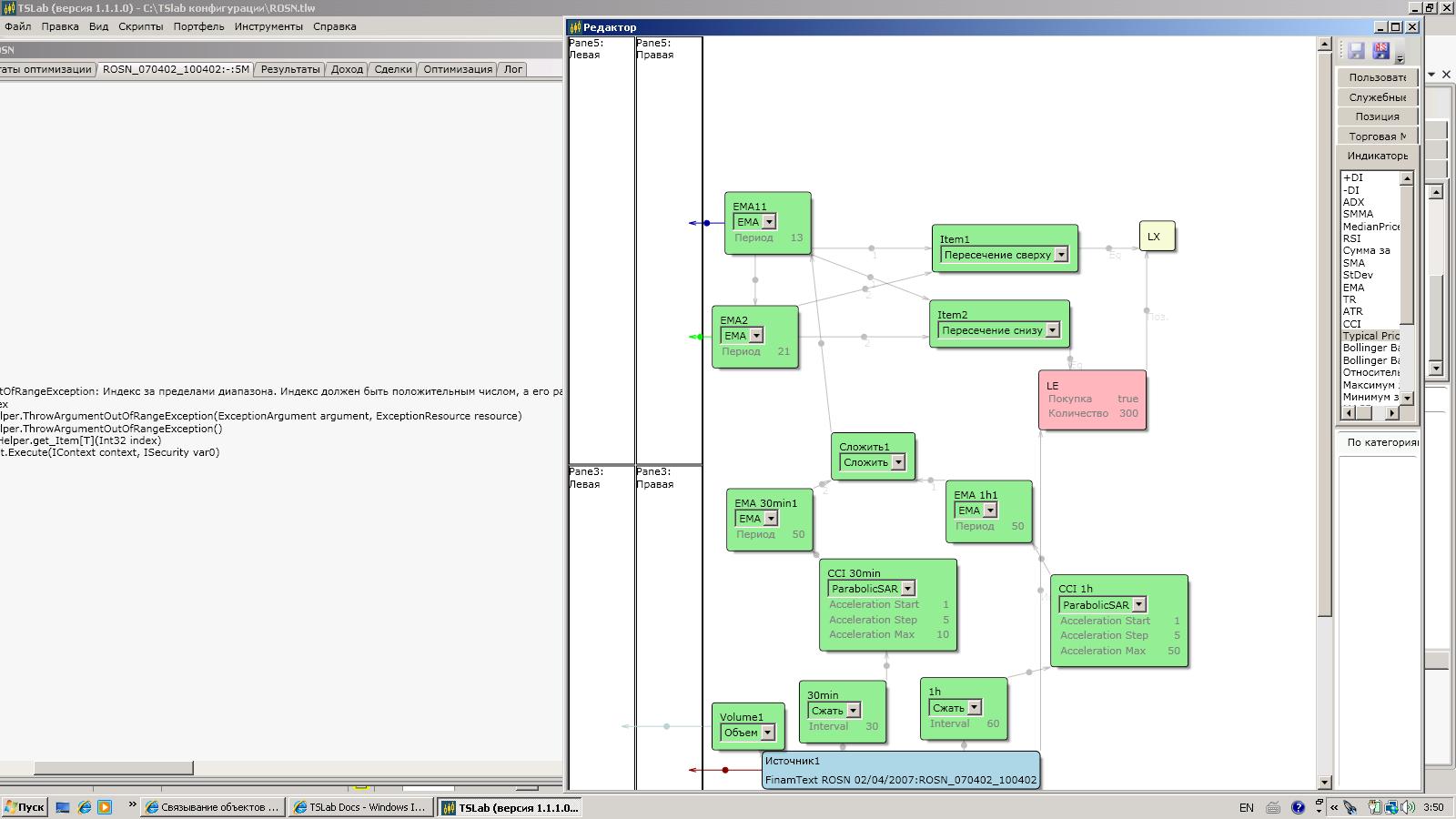Click the second save-all diskette toolbar icon
Screen dimensions: 1456x819
tap(1381, 51)
